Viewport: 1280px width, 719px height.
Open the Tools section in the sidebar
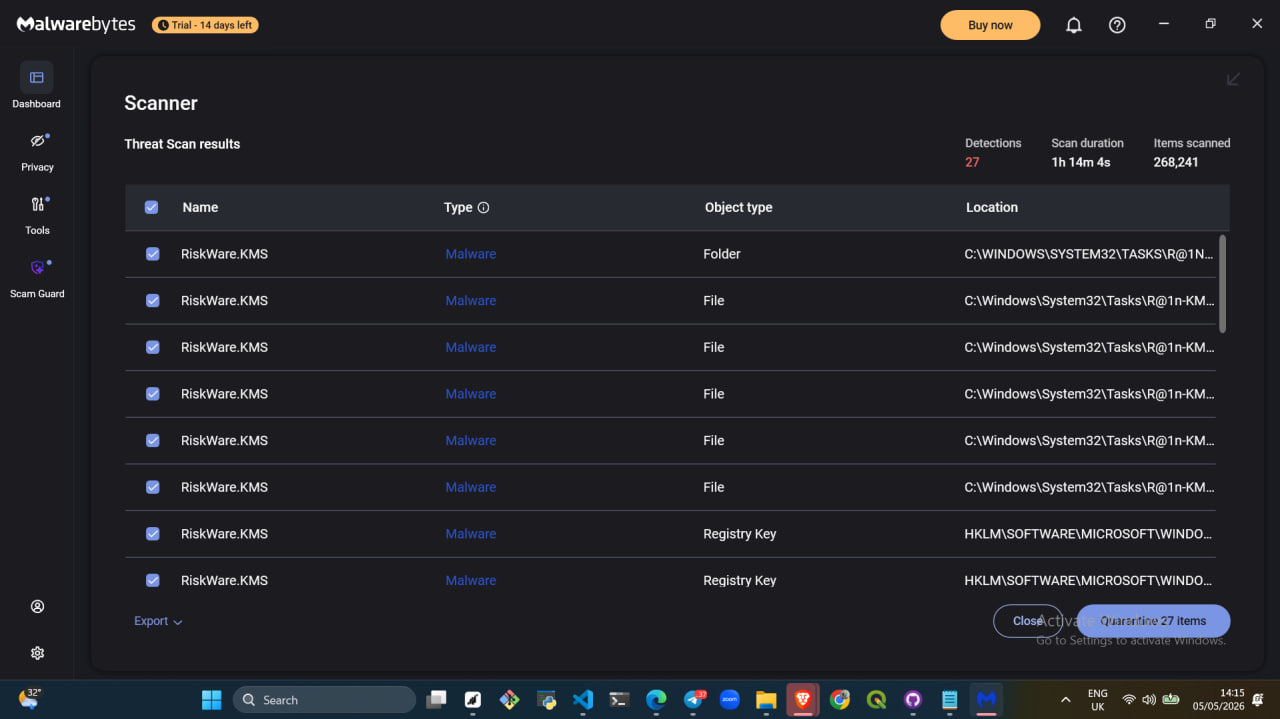tap(37, 214)
